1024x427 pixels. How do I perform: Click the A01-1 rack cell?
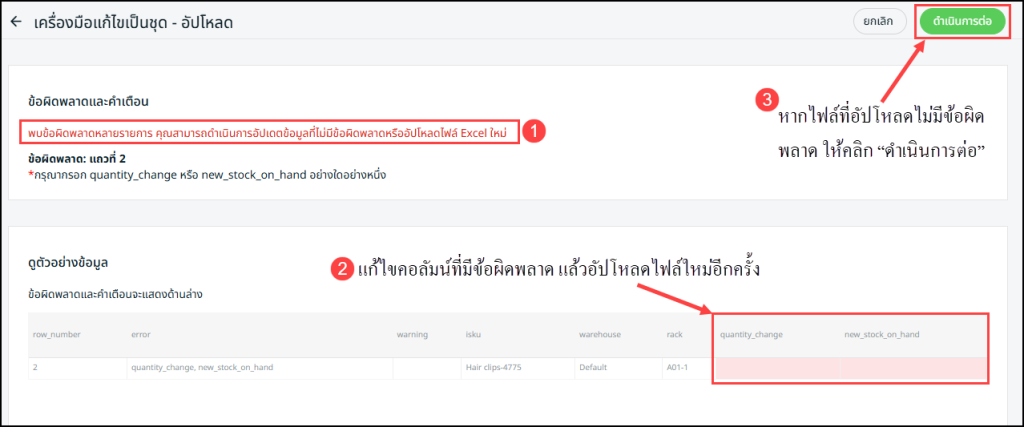[x=677, y=368]
